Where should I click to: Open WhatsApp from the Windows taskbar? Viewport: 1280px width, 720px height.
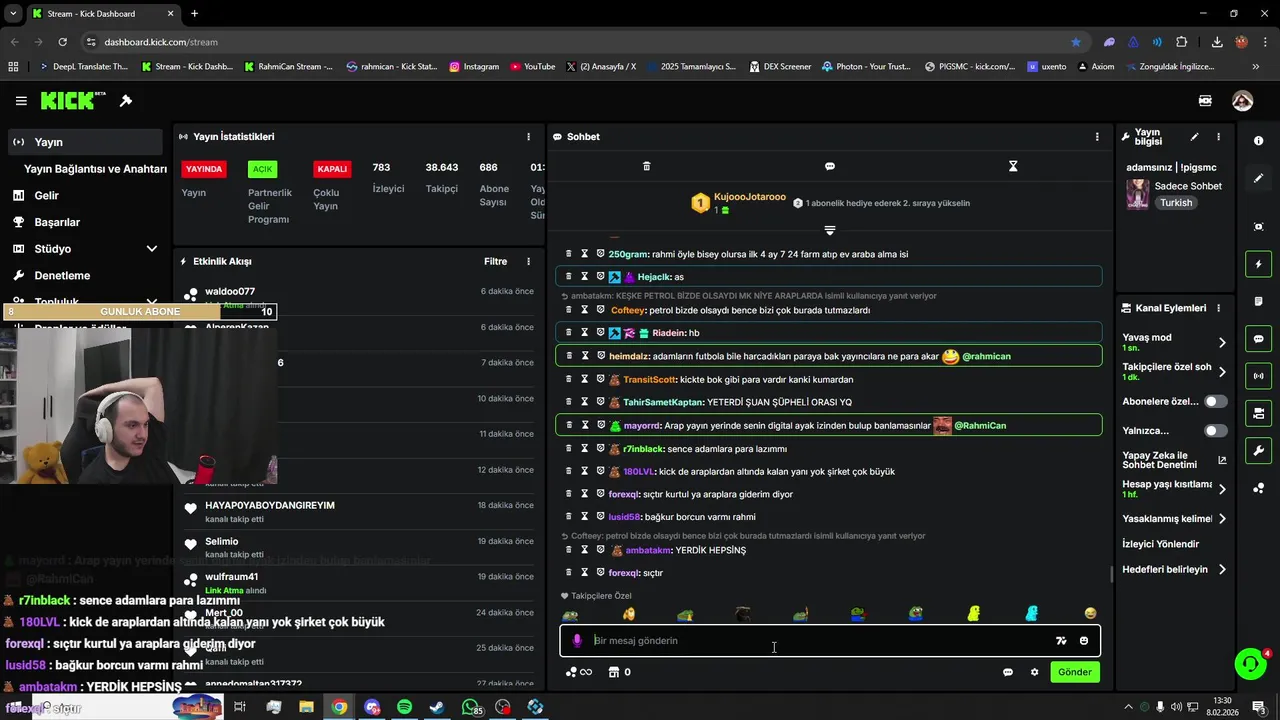click(470, 707)
